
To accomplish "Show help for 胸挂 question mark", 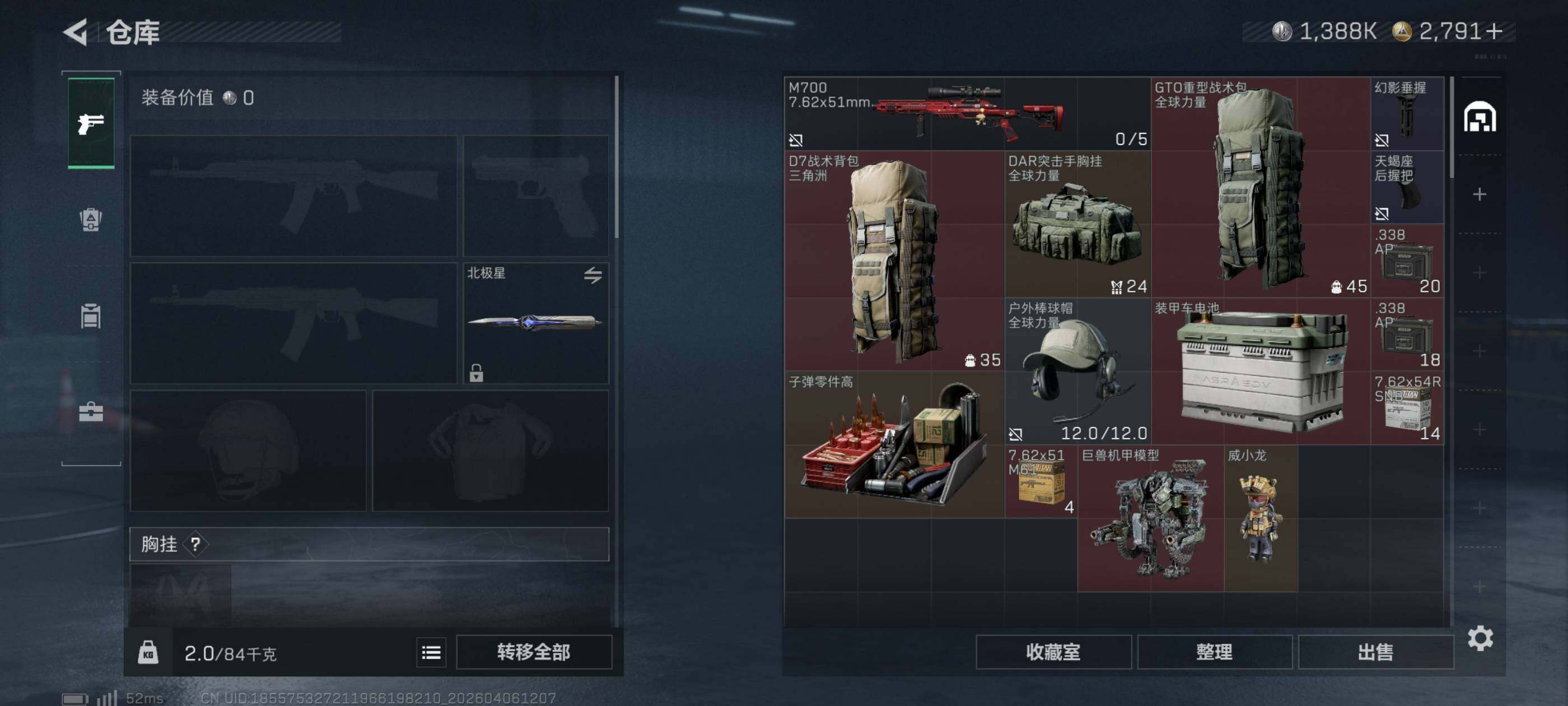I will (195, 544).
